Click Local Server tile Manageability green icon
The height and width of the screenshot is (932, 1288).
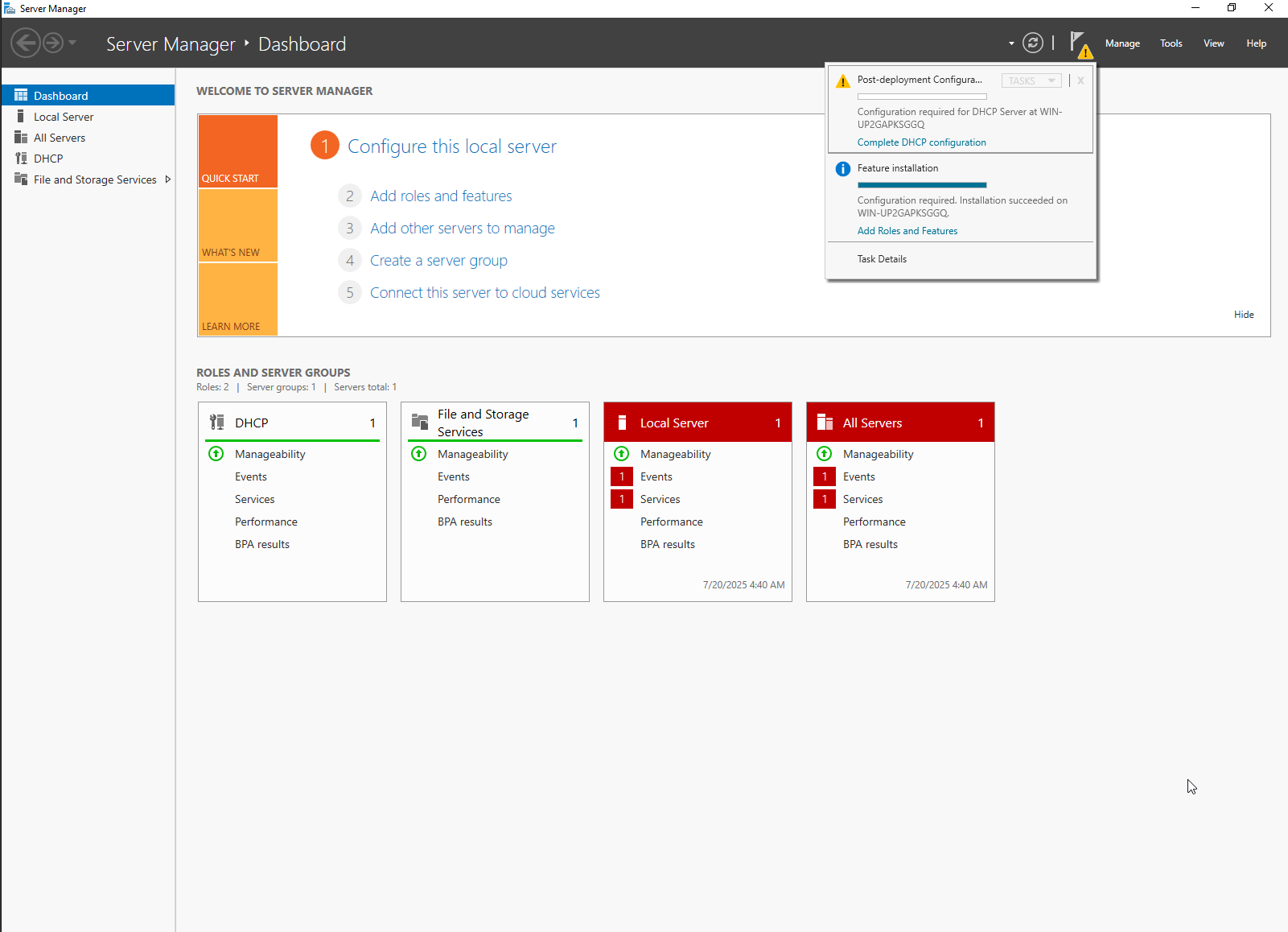pyautogui.click(x=621, y=454)
